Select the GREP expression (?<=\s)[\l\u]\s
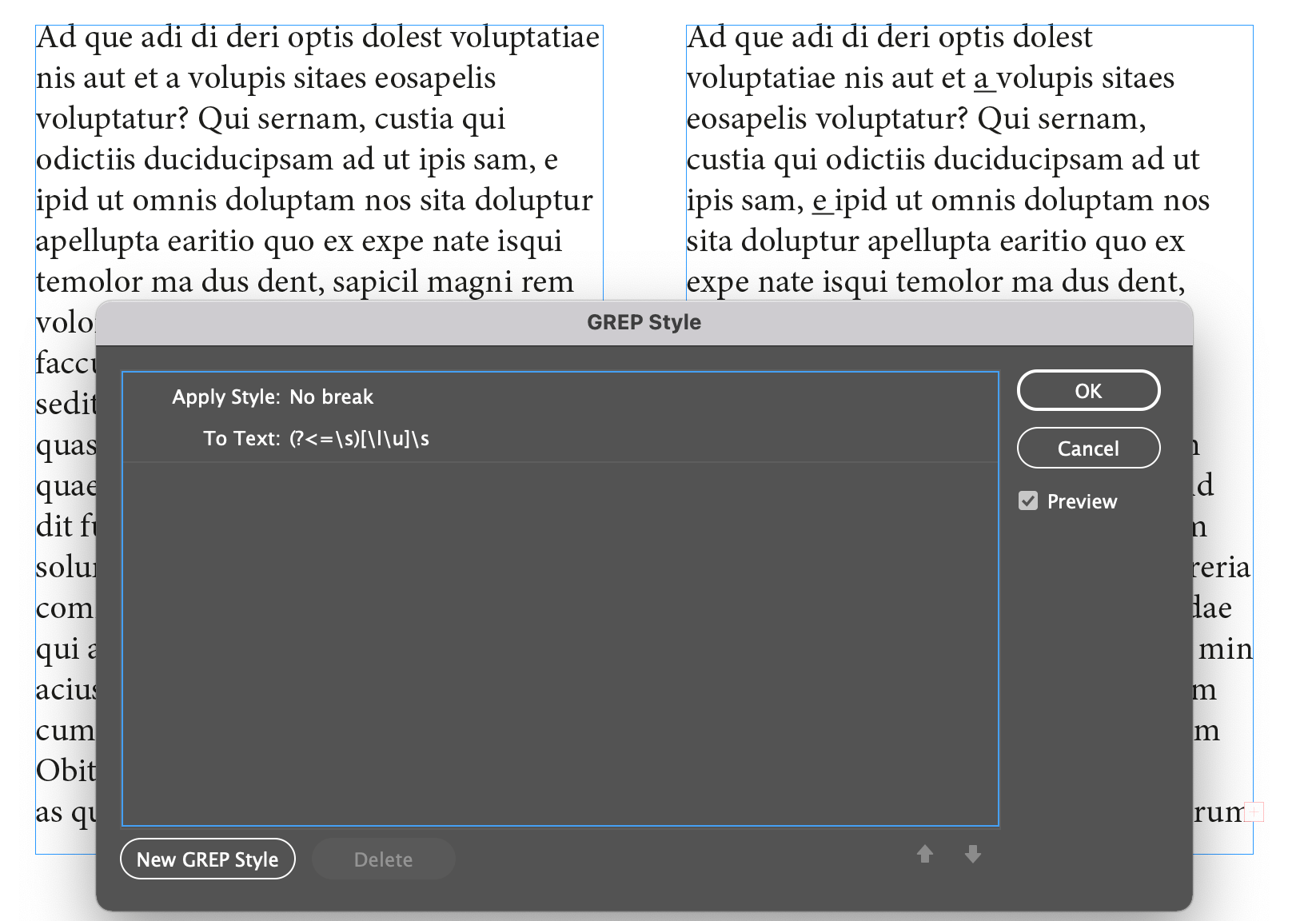 (x=360, y=438)
